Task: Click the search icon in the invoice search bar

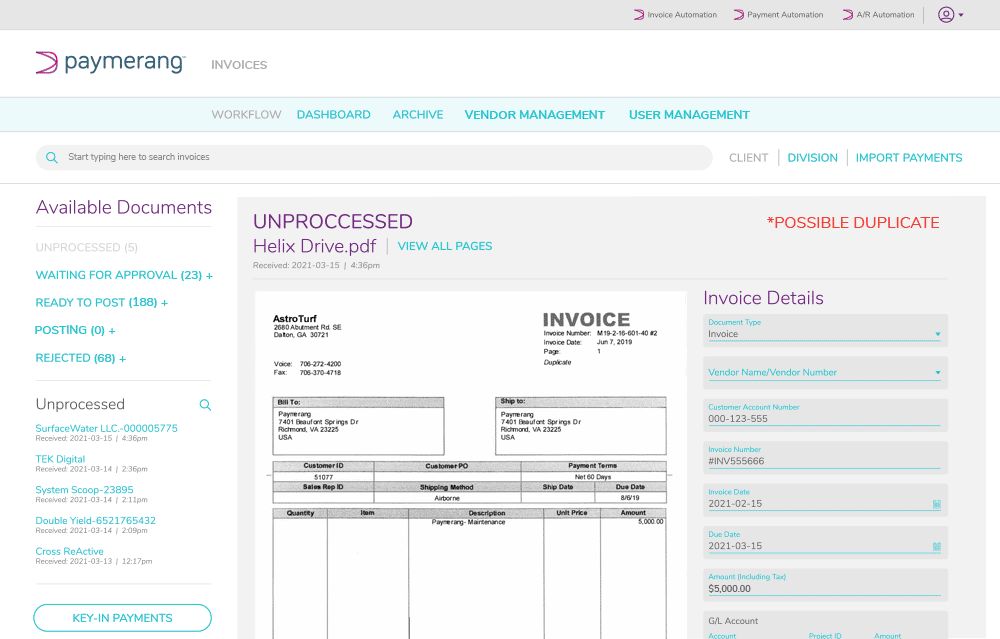Action: pos(52,157)
